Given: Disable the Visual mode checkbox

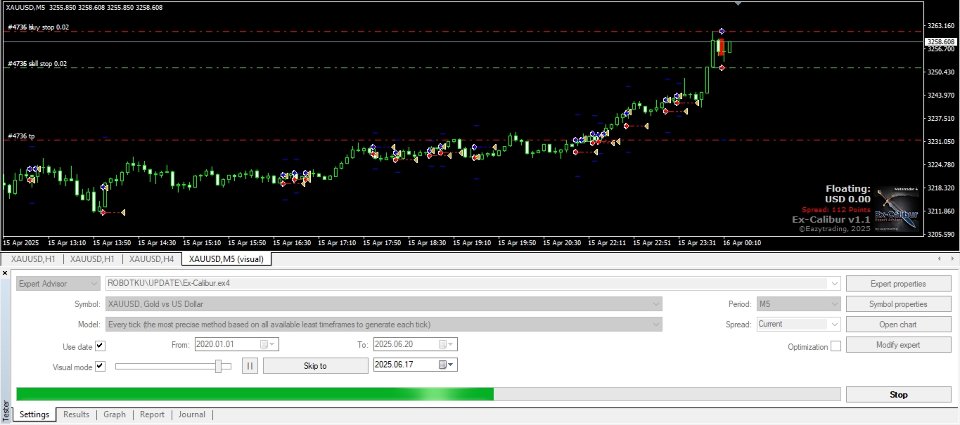Looking at the screenshot, I should pos(100,366).
